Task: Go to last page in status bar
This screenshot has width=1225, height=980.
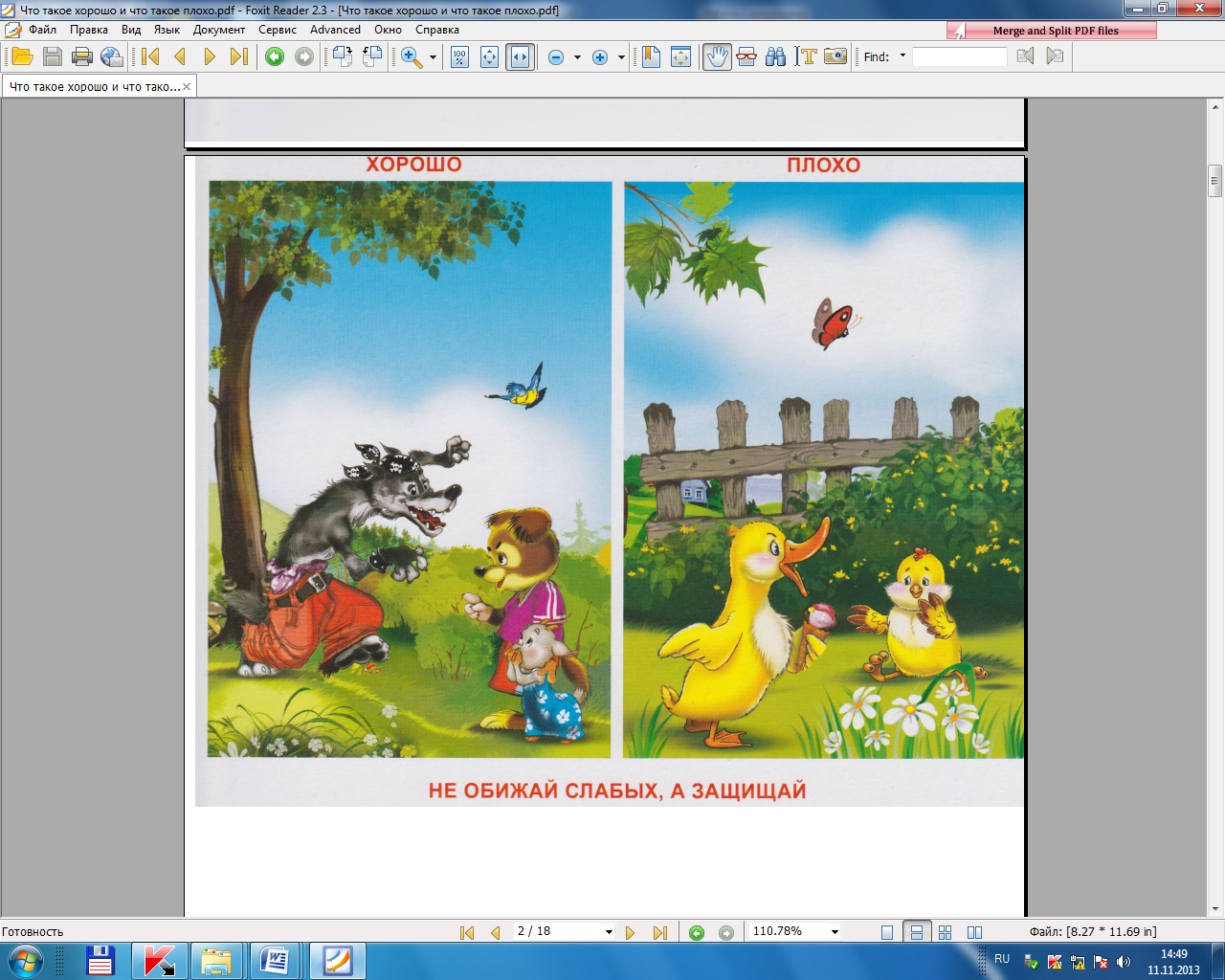Action: (x=659, y=932)
